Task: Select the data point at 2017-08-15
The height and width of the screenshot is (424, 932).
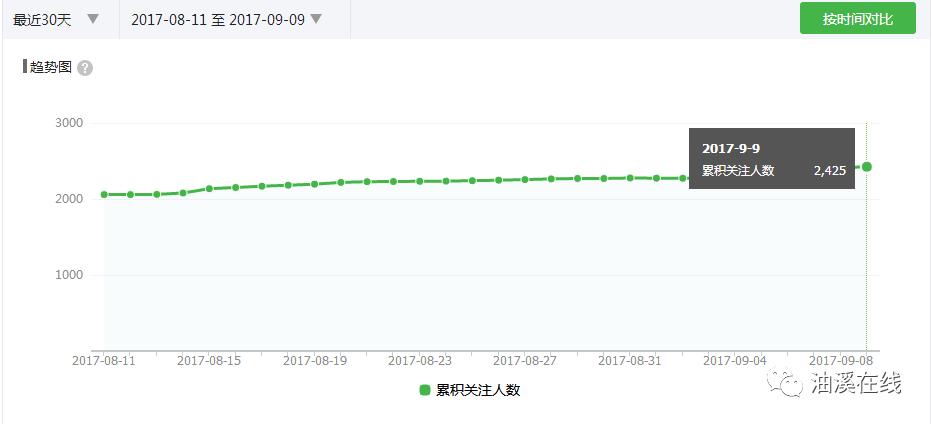Action: point(209,189)
